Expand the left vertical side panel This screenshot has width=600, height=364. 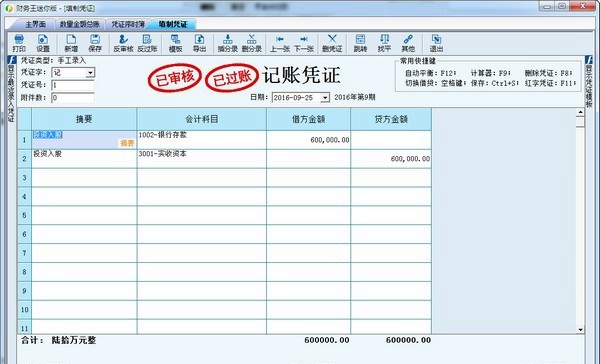click(11, 89)
